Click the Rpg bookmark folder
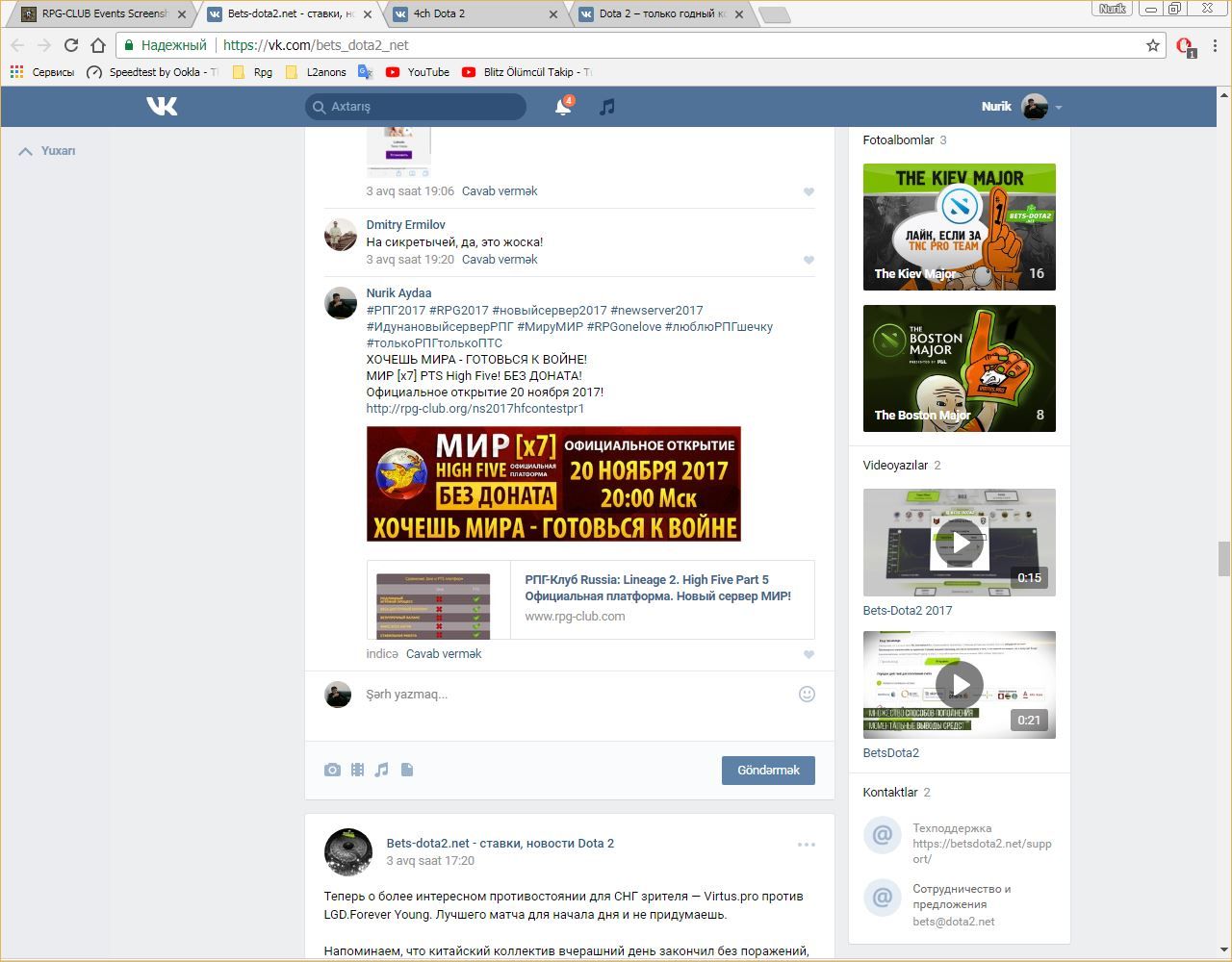This screenshot has width=1232, height=962. click(253, 72)
